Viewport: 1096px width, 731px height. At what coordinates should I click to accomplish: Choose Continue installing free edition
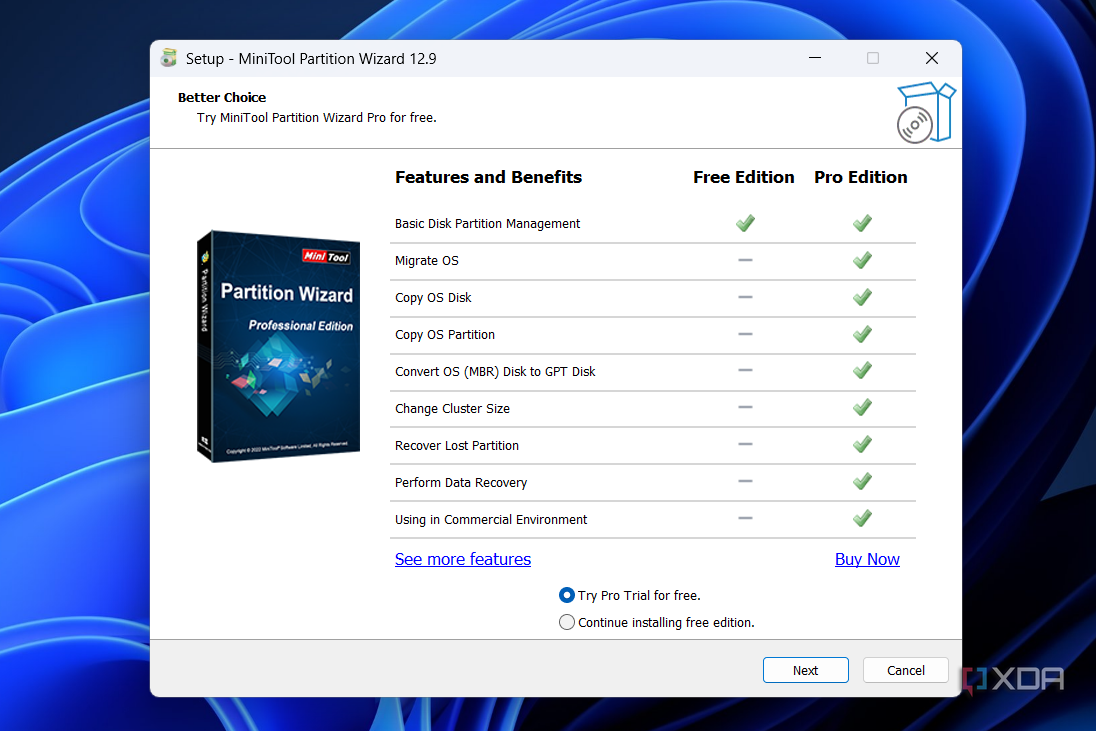pos(568,622)
